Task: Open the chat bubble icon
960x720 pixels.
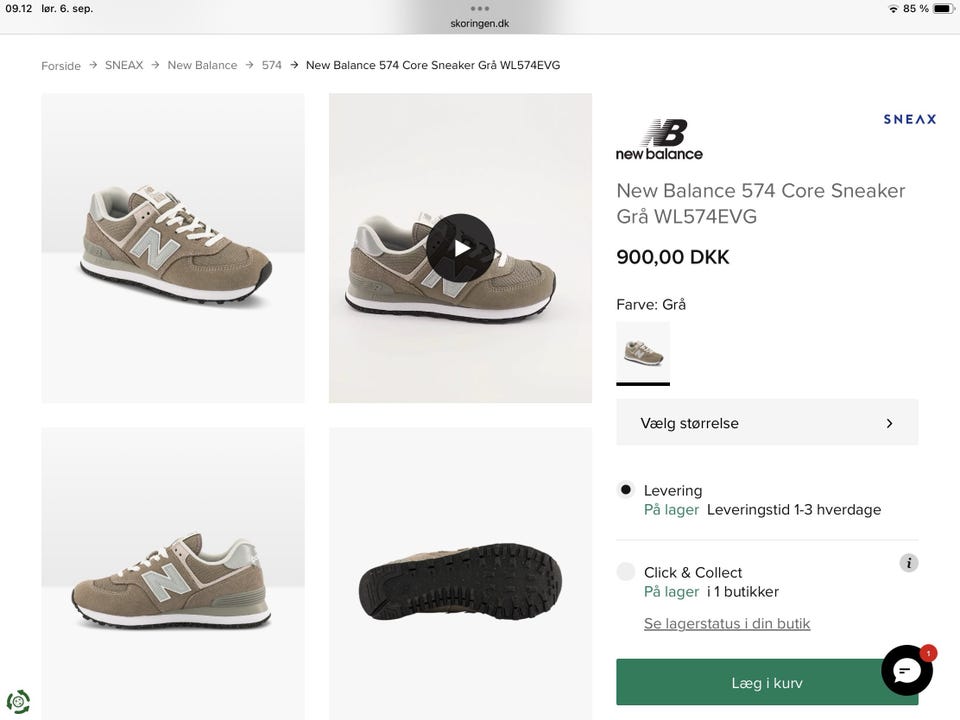Action: pos(906,670)
